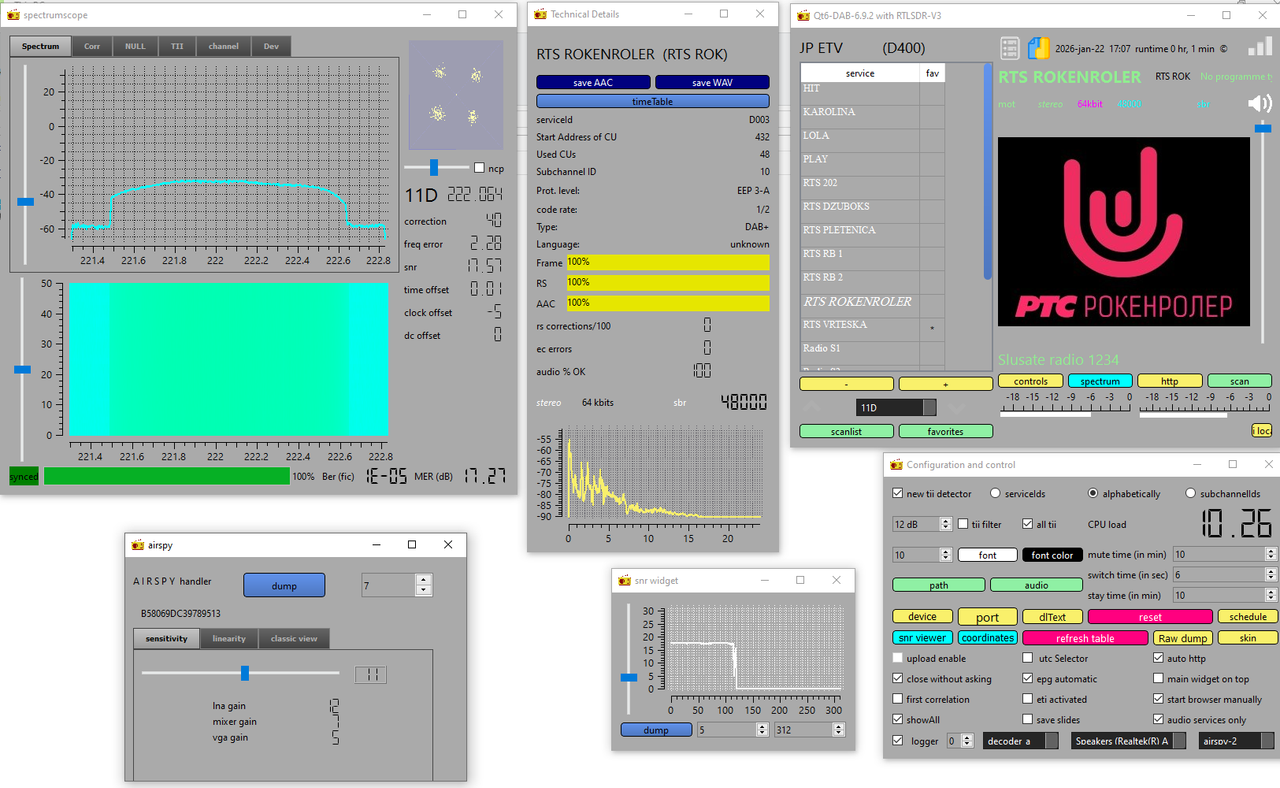The height and width of the screenshot is (788, 1280).
Task: Click the Configuration and control title icon
Action: click(896, 465)
